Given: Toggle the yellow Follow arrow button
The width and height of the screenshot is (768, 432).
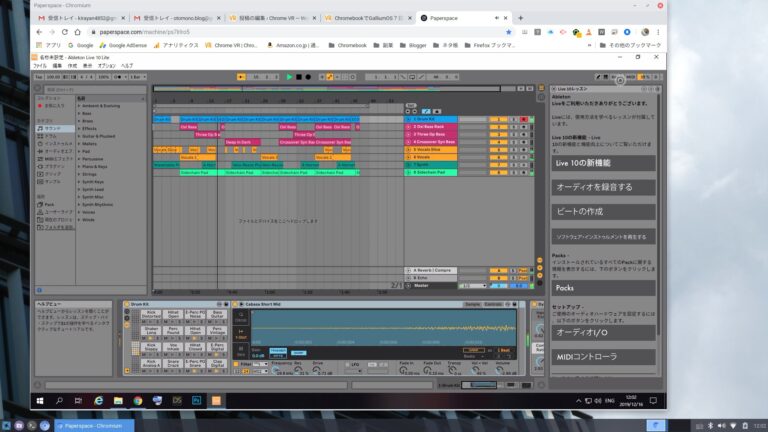Looking at the screenshot, I should click(241, 77).
